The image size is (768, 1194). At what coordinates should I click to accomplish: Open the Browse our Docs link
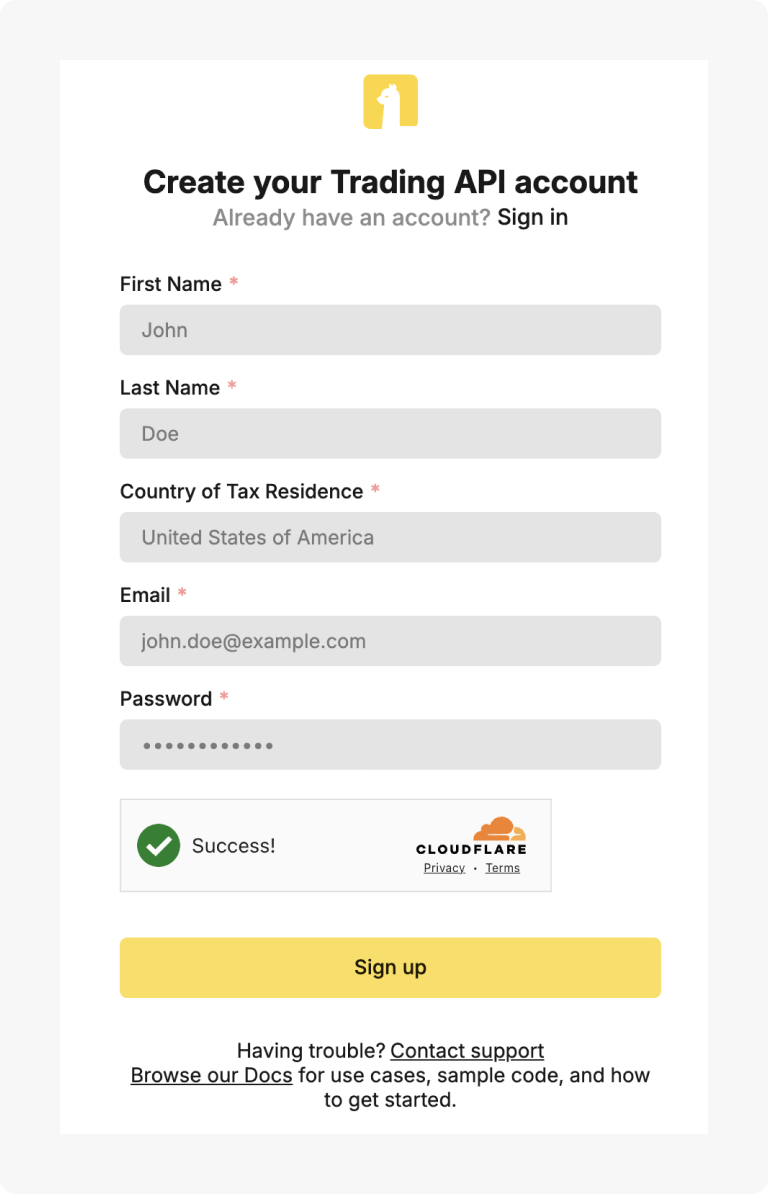click(x=211, y=1076)
